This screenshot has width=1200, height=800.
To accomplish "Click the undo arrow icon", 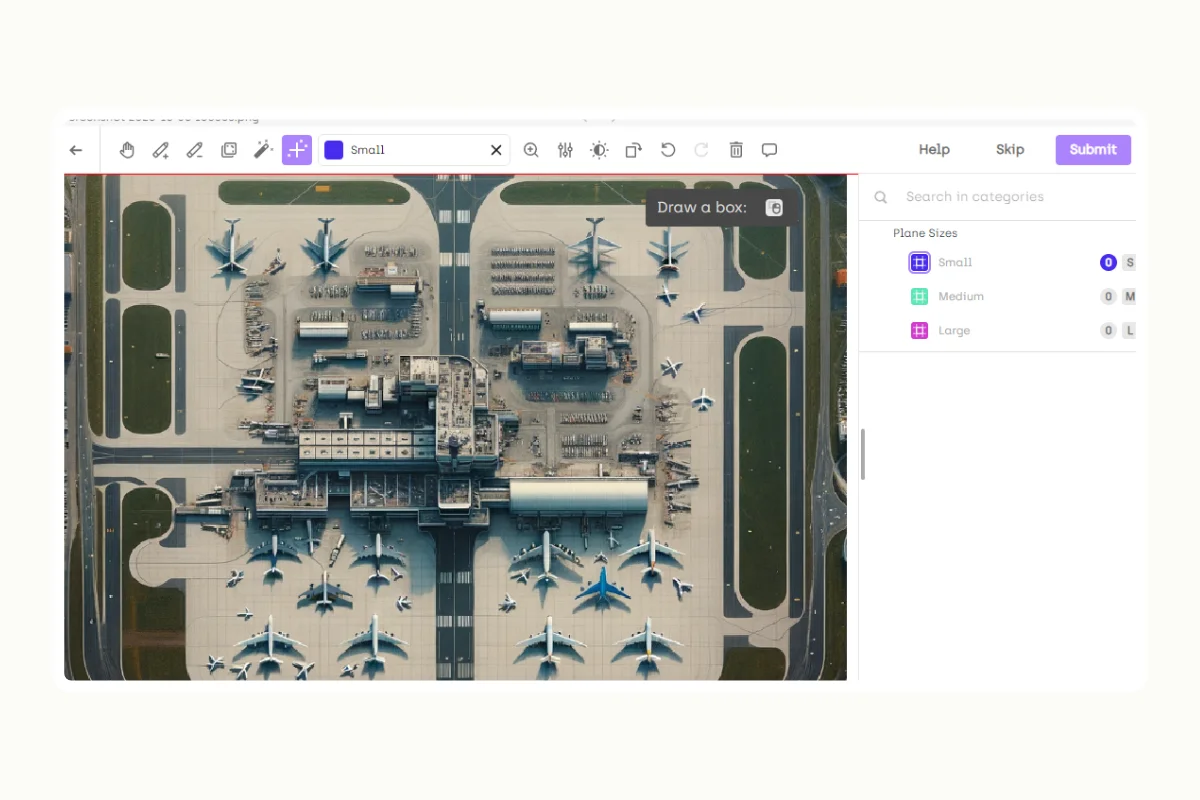I will point(668,150).
